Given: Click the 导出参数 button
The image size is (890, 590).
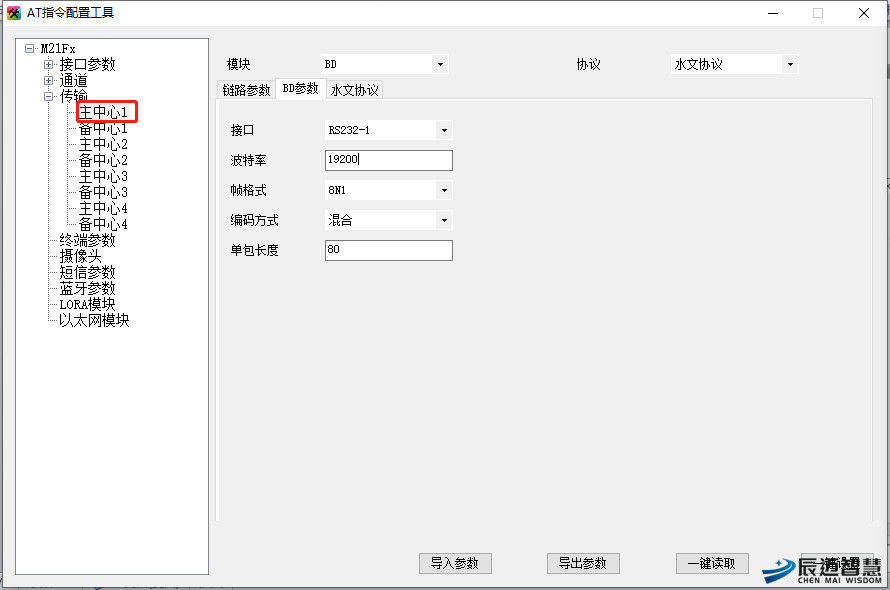Looking at the screenshot, I should (583, 563).
